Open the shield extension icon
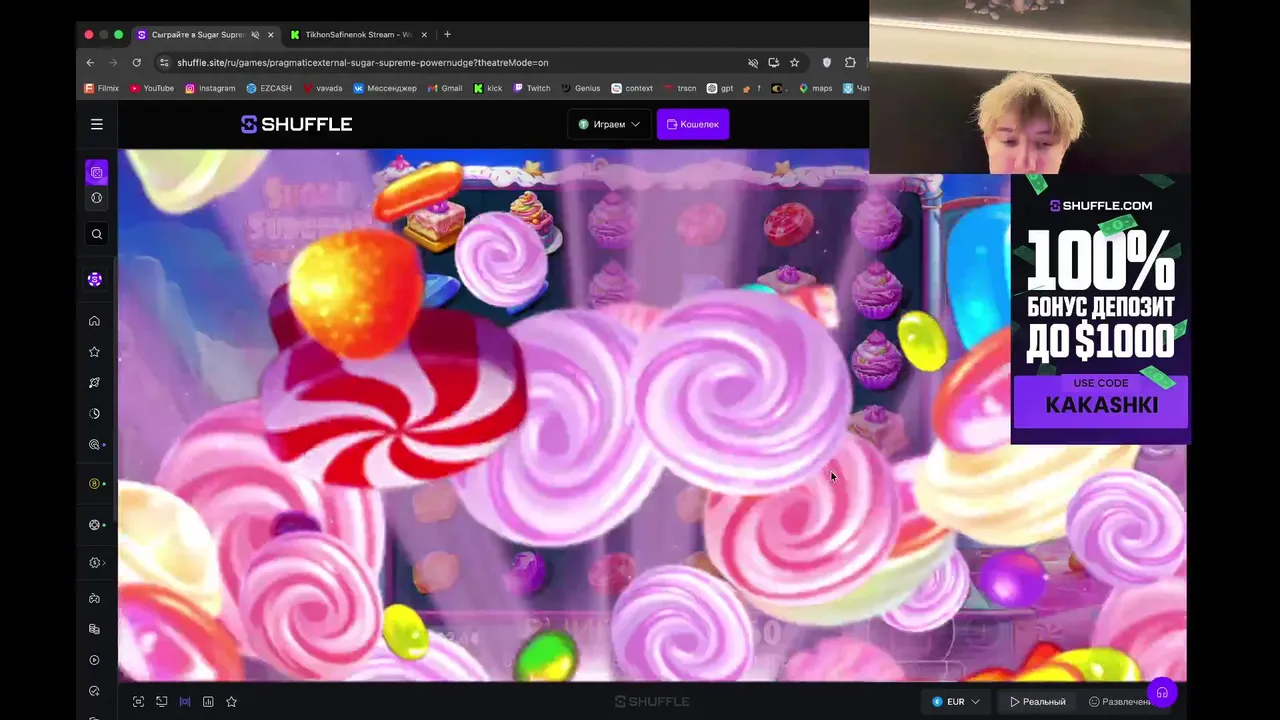 coord(827,62)
